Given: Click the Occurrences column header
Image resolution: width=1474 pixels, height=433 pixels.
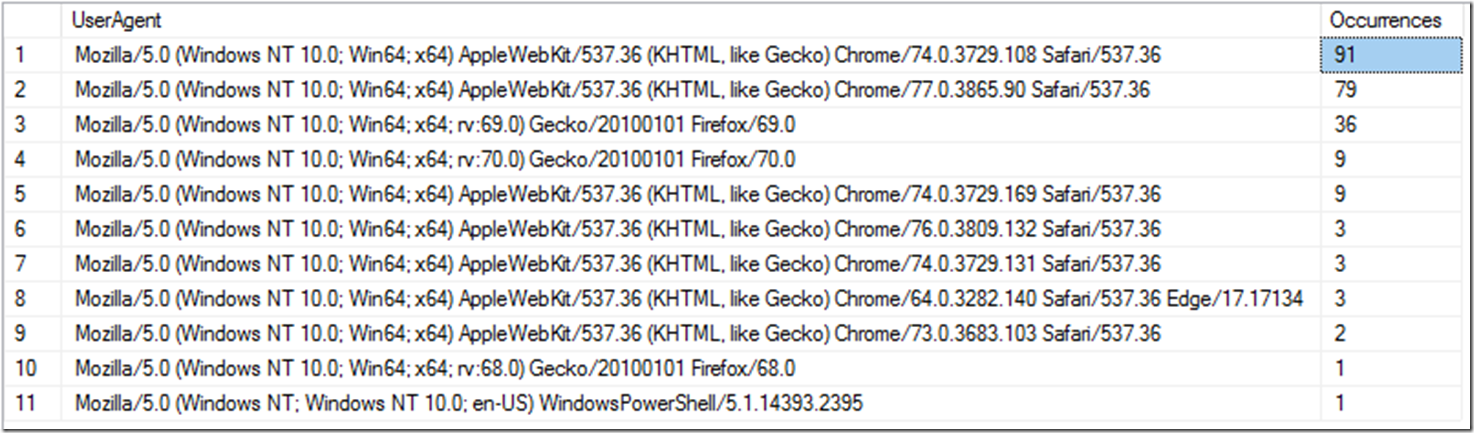Looking at the screenshot, I should click(1385, 20).
